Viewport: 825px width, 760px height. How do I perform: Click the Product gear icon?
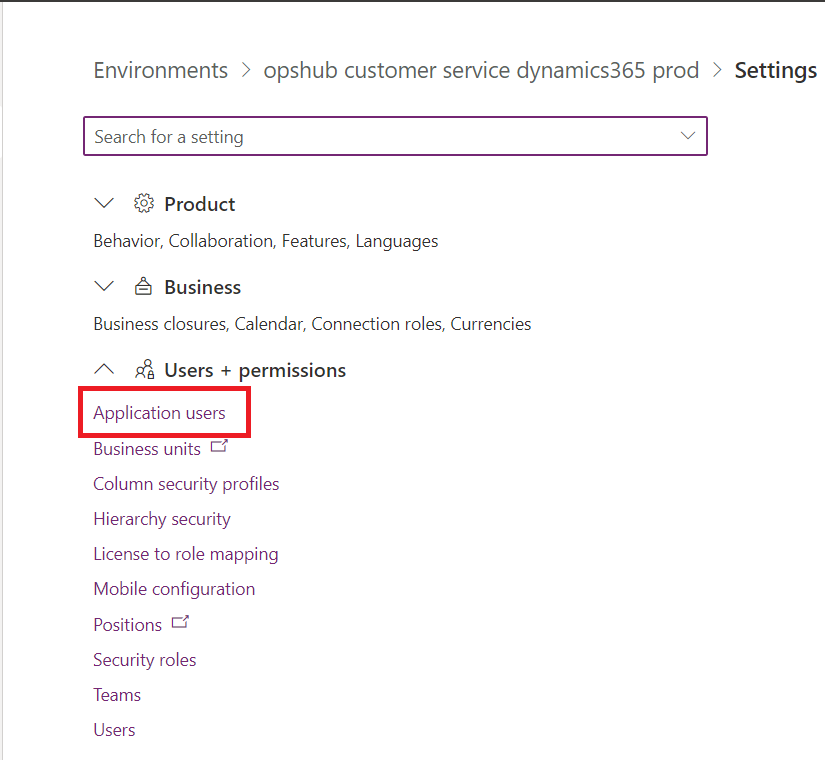click(144, 204)
